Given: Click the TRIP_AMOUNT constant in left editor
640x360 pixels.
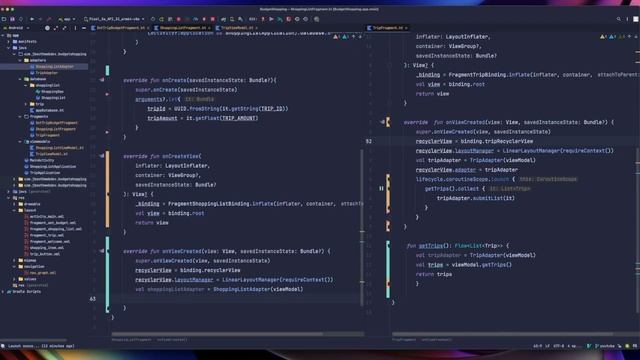Looking at the screenshot, I should pyautogui.click(x=238, y=118).
